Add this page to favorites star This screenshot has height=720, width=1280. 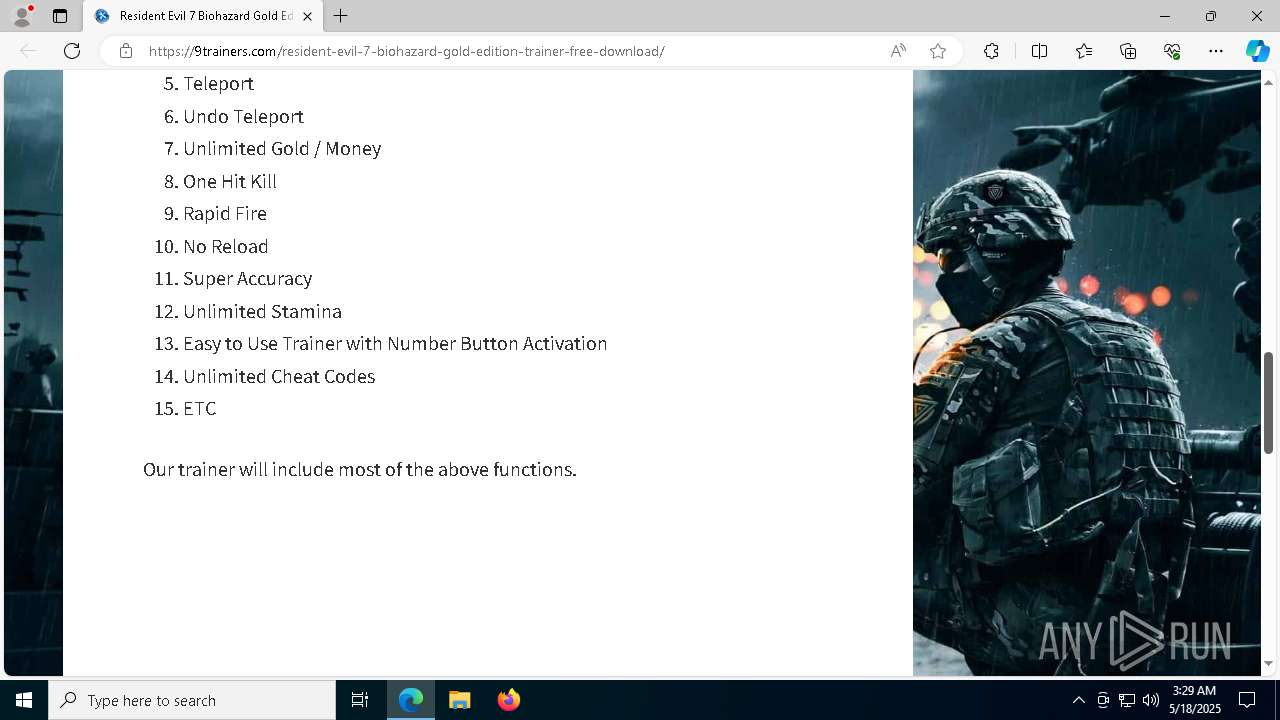pos(938,51)
